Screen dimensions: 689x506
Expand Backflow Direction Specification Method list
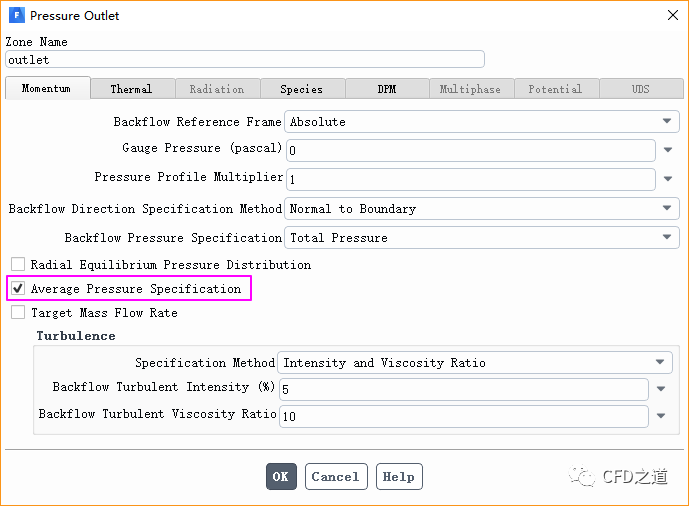481,209
